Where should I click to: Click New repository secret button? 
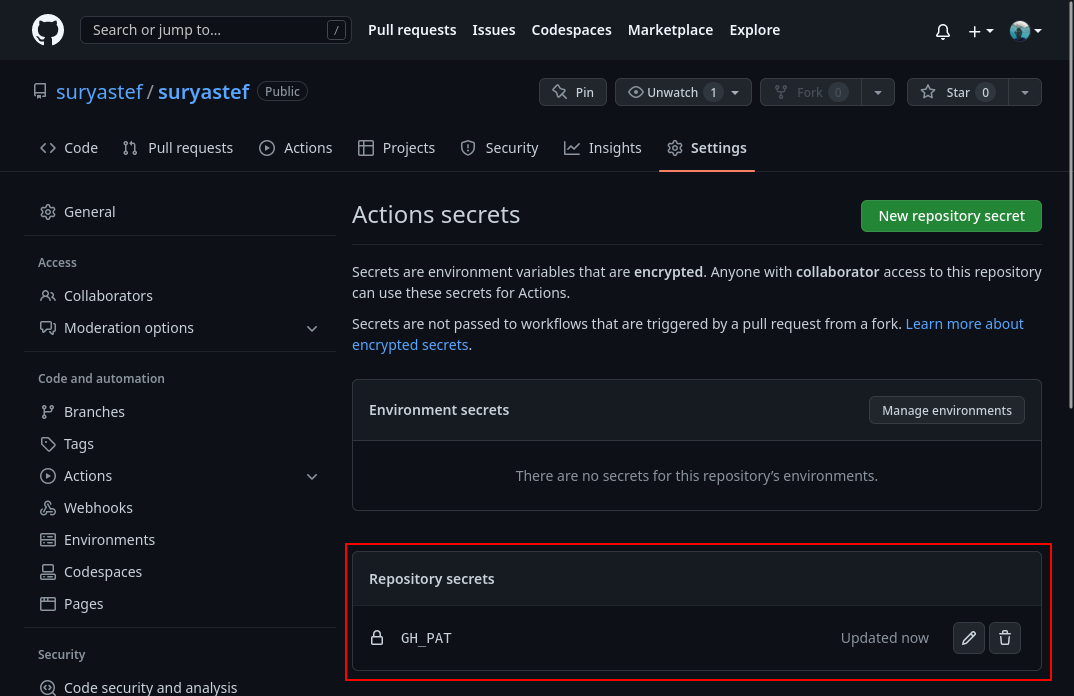[x=951, y=216]
